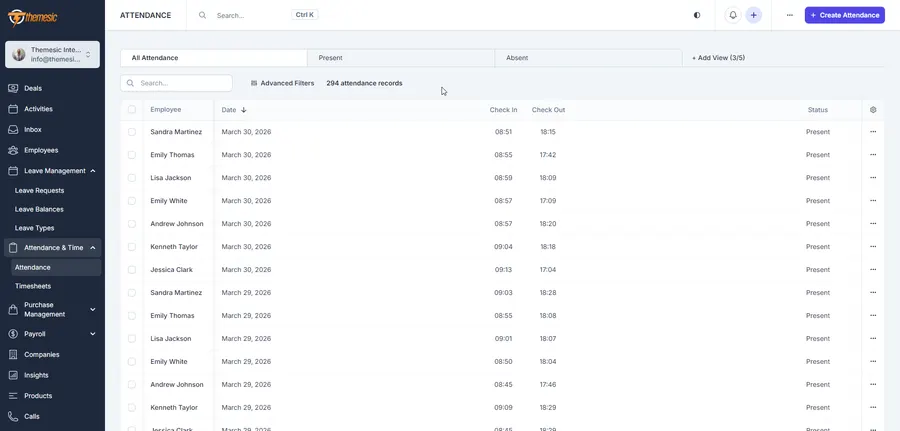The image size is (900, 431).
Task: Open row actions for Emily White March 29
Action: click(873, 362)
